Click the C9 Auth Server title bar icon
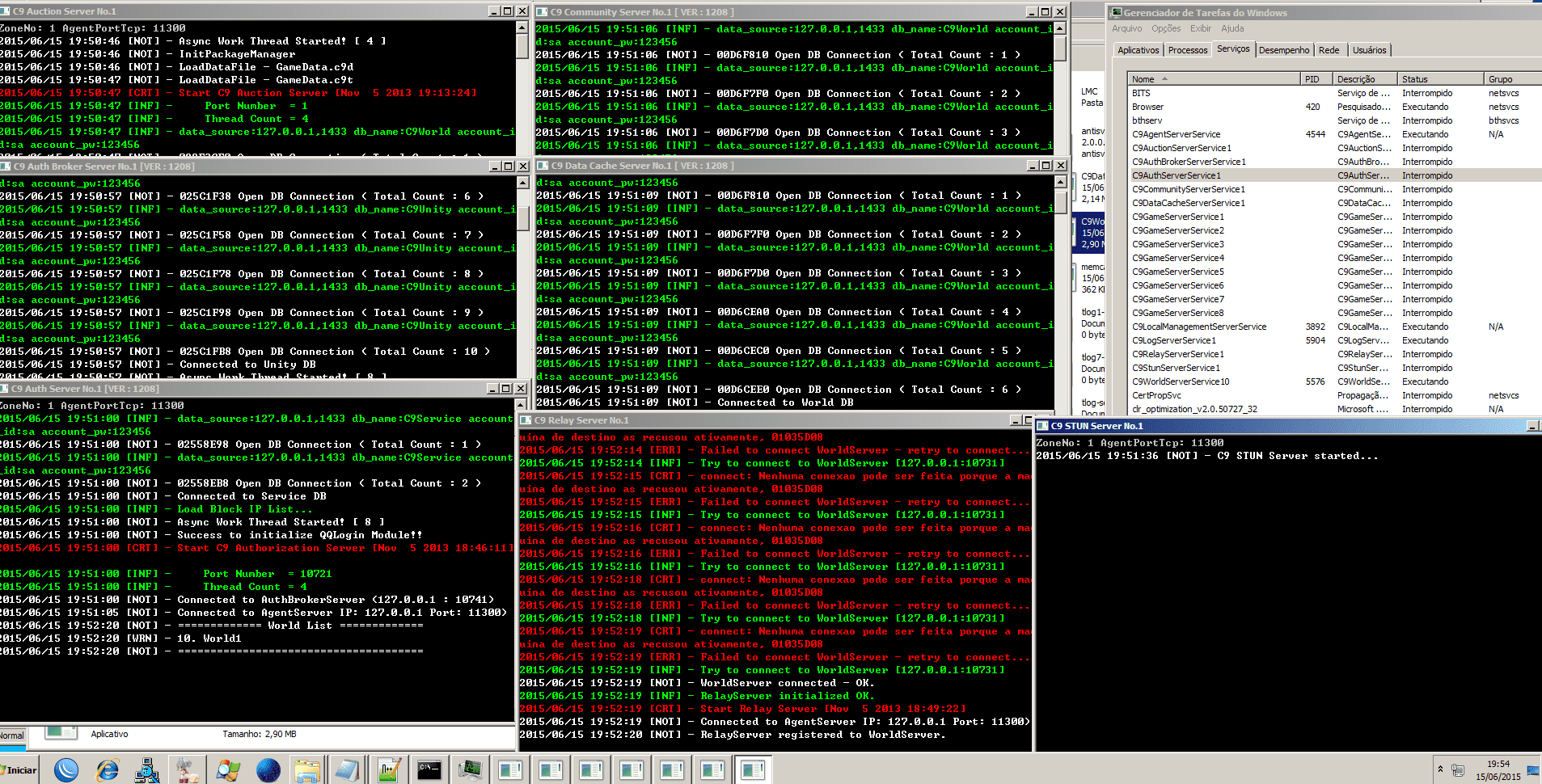The width and height of the screenshot is (1542, 784). click(5, 389)
